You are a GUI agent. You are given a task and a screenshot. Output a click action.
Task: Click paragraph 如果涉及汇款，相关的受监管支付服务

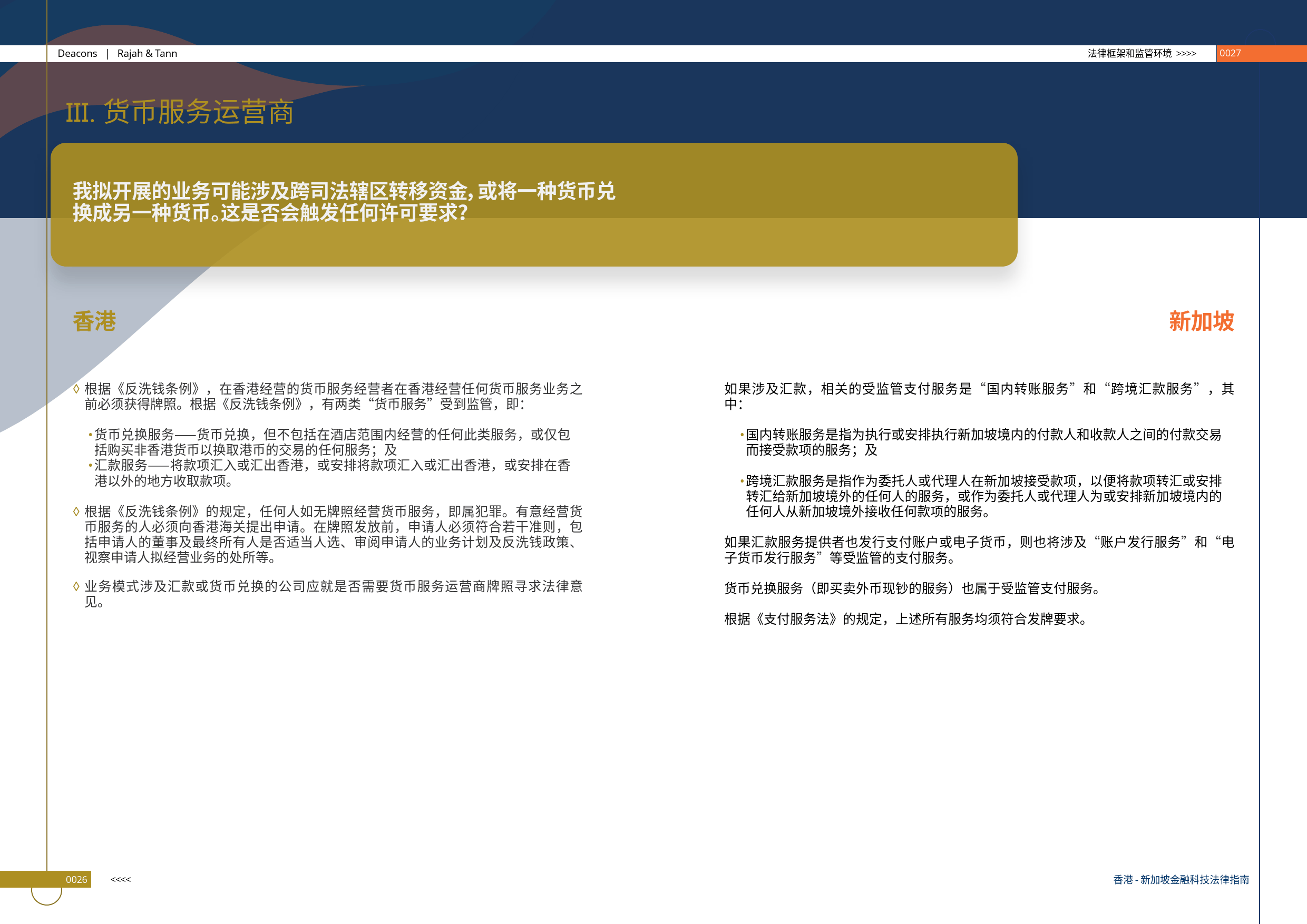(979, 397)
